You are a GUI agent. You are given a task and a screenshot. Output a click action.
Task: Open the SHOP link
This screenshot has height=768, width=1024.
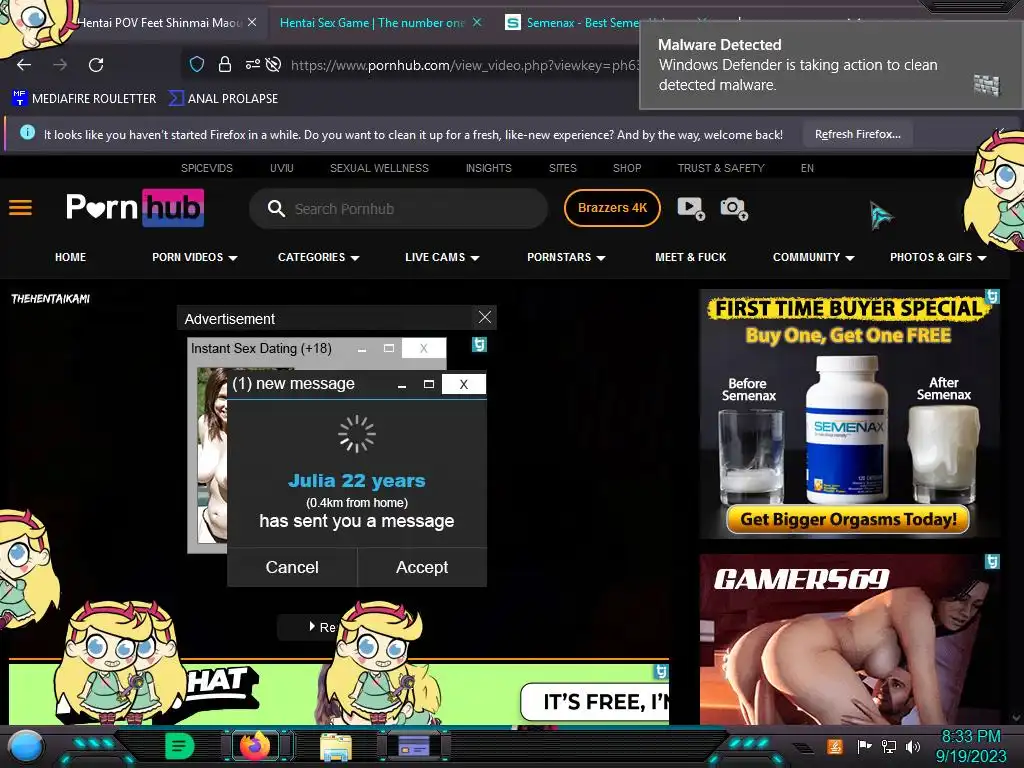click(627, 168)
